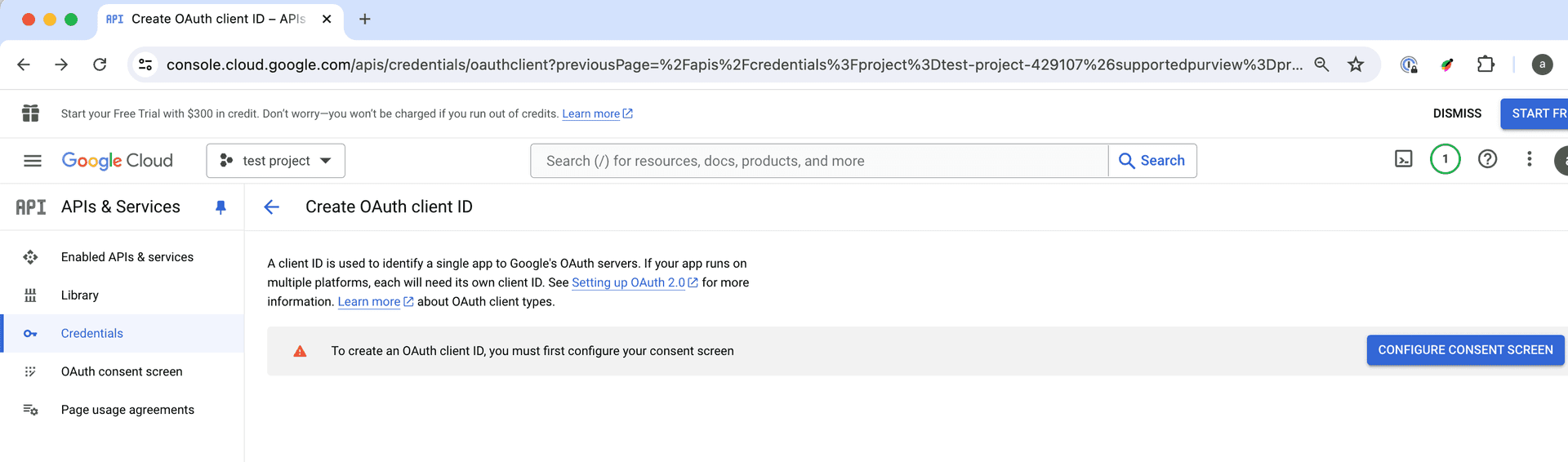This screenshot has width=1568, height=462.
Task: Dismiss the free trial banner
Action: point(1457,113)
